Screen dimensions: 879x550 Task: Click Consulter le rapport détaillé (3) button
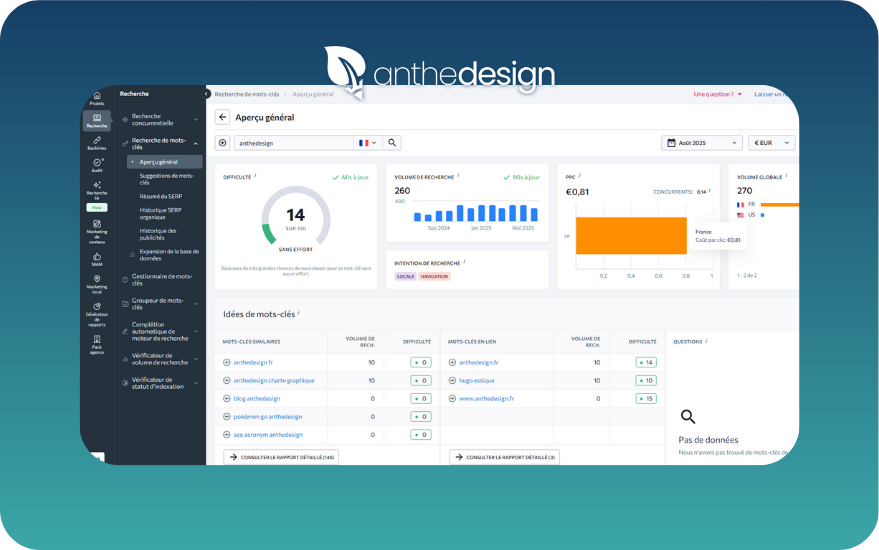coord(505,457)
